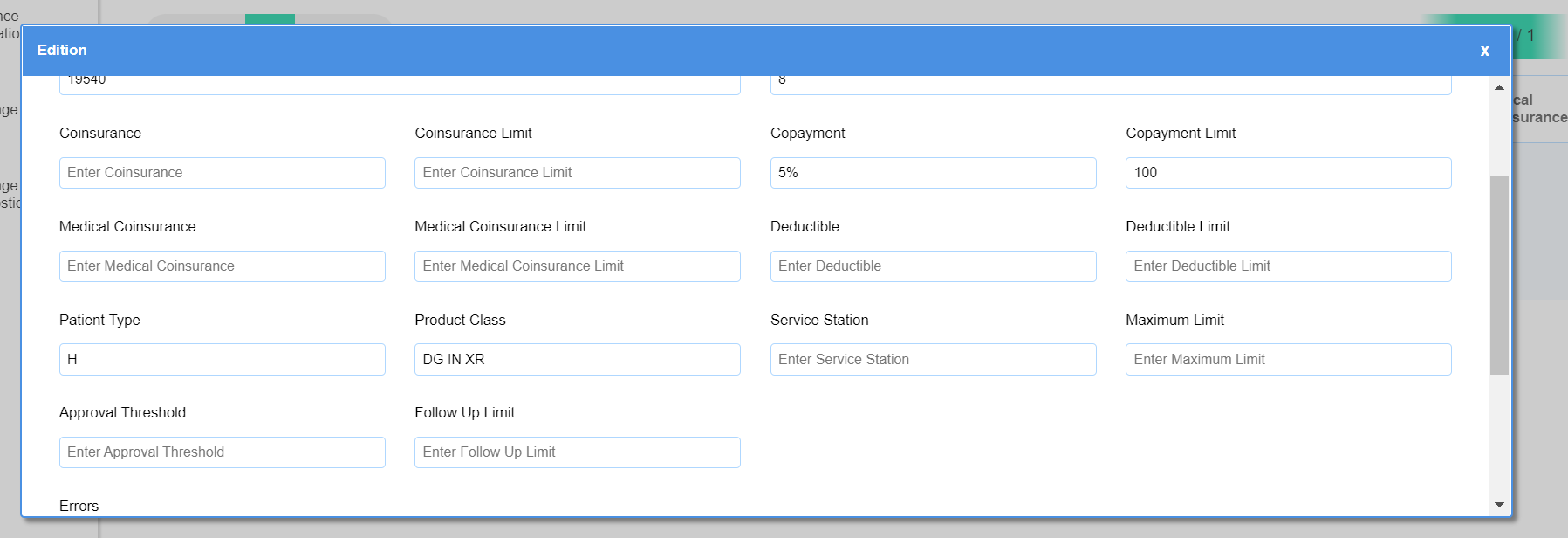This screenshot has height=538, width=1568.
Task: Click the Service Station label
Action: [819, 320]
